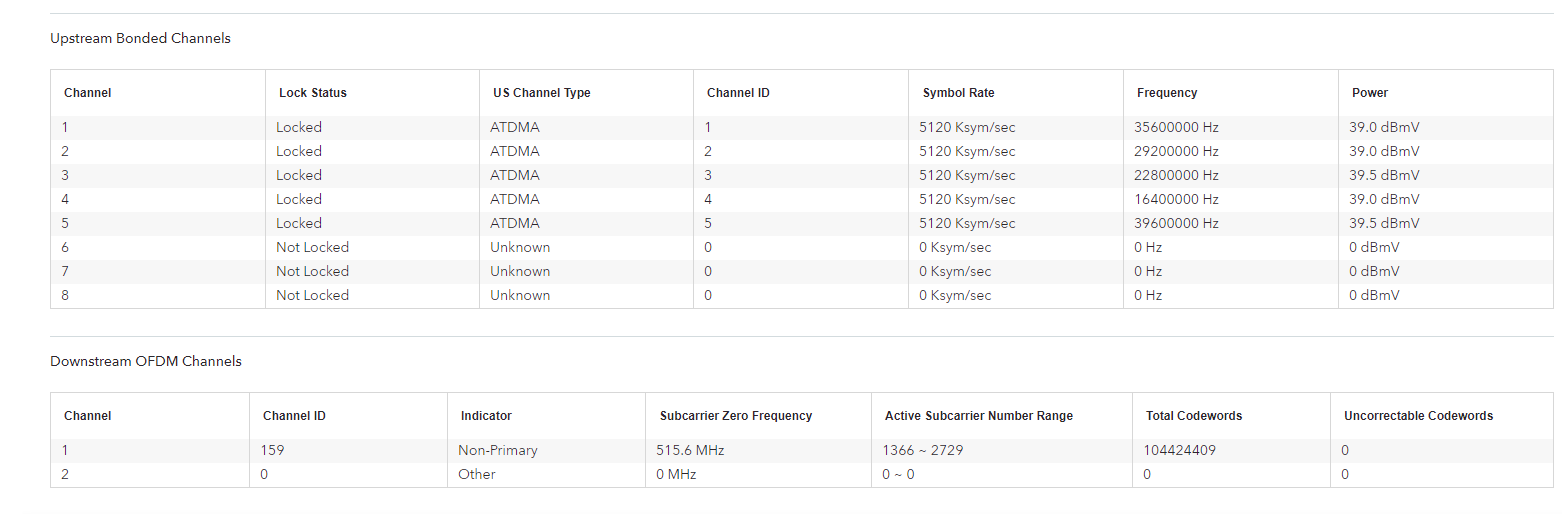The image size is (1562, 514).
Task: Click the 515.6 MHz subcarrier frequency
Action: (688, 450)
